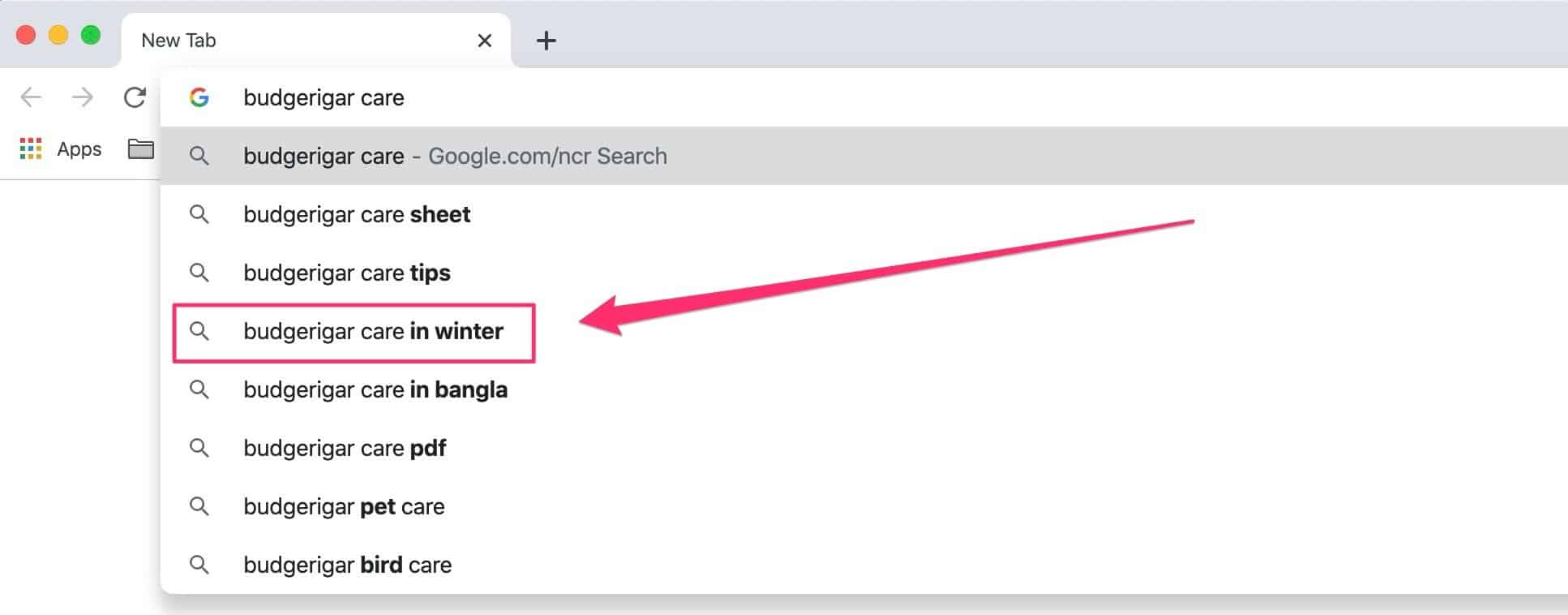Viewport: 1568px width, 615px height.
Task: Reload the page with the refresh icon
Action: 135,97
